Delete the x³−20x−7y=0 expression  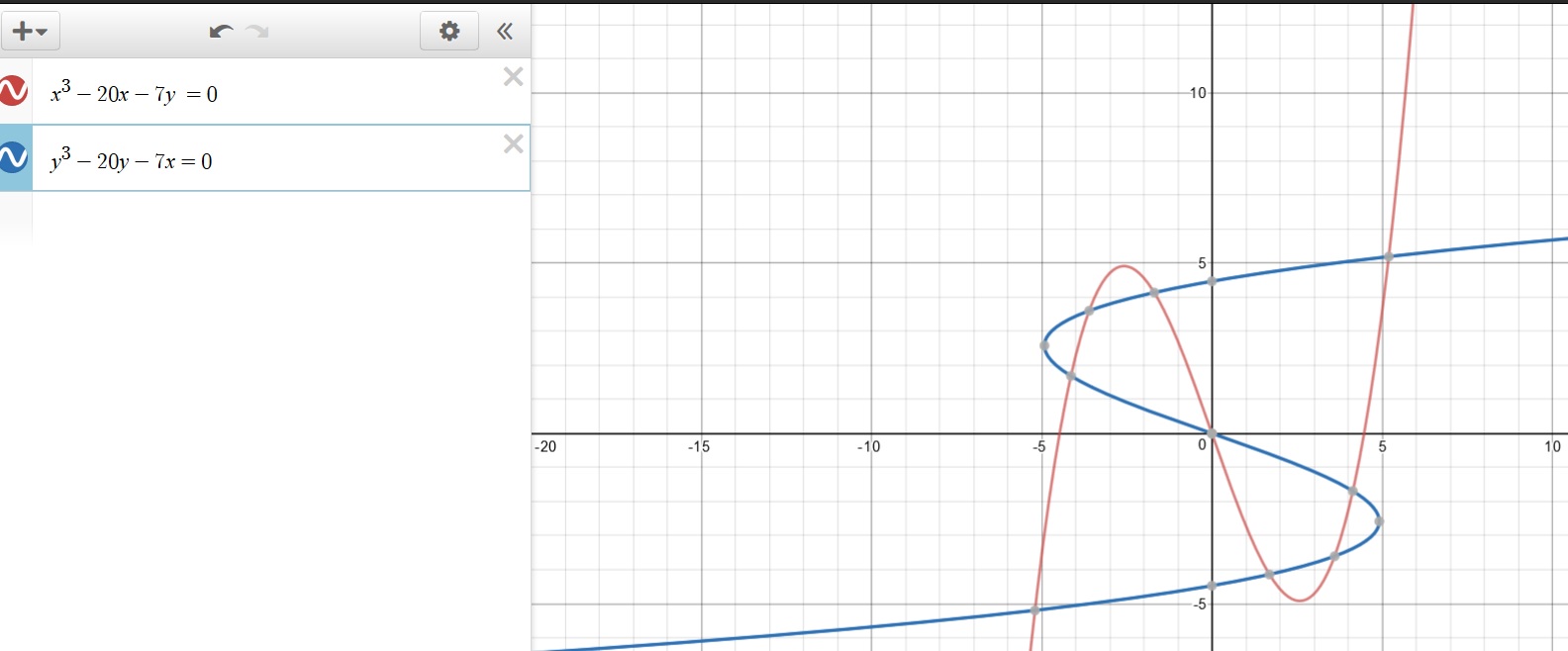point(513,77)
